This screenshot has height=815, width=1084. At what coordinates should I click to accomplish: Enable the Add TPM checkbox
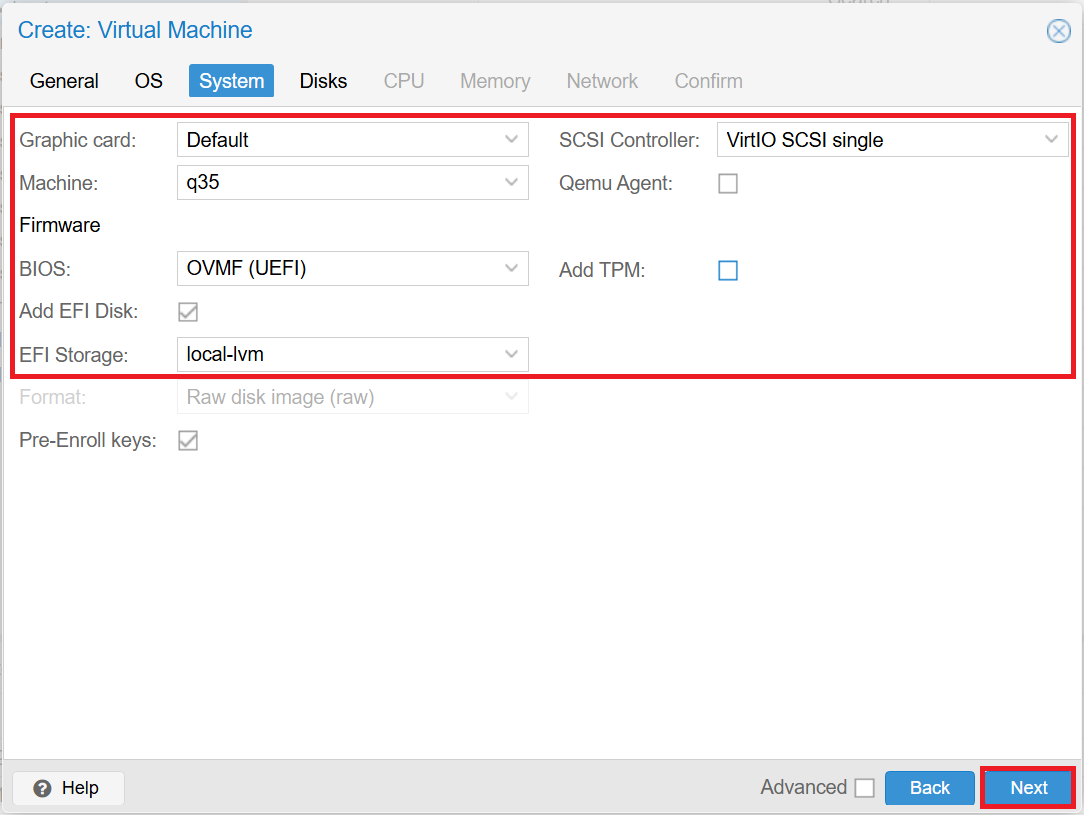[728, 270]
